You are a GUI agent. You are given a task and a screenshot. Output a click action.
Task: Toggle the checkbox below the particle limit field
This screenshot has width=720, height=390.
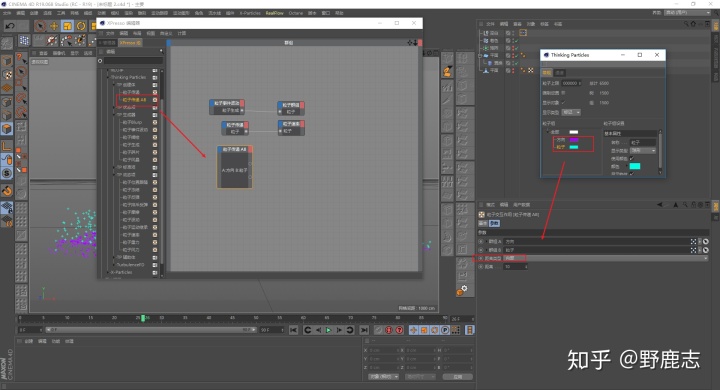click(x=563, y=93)
